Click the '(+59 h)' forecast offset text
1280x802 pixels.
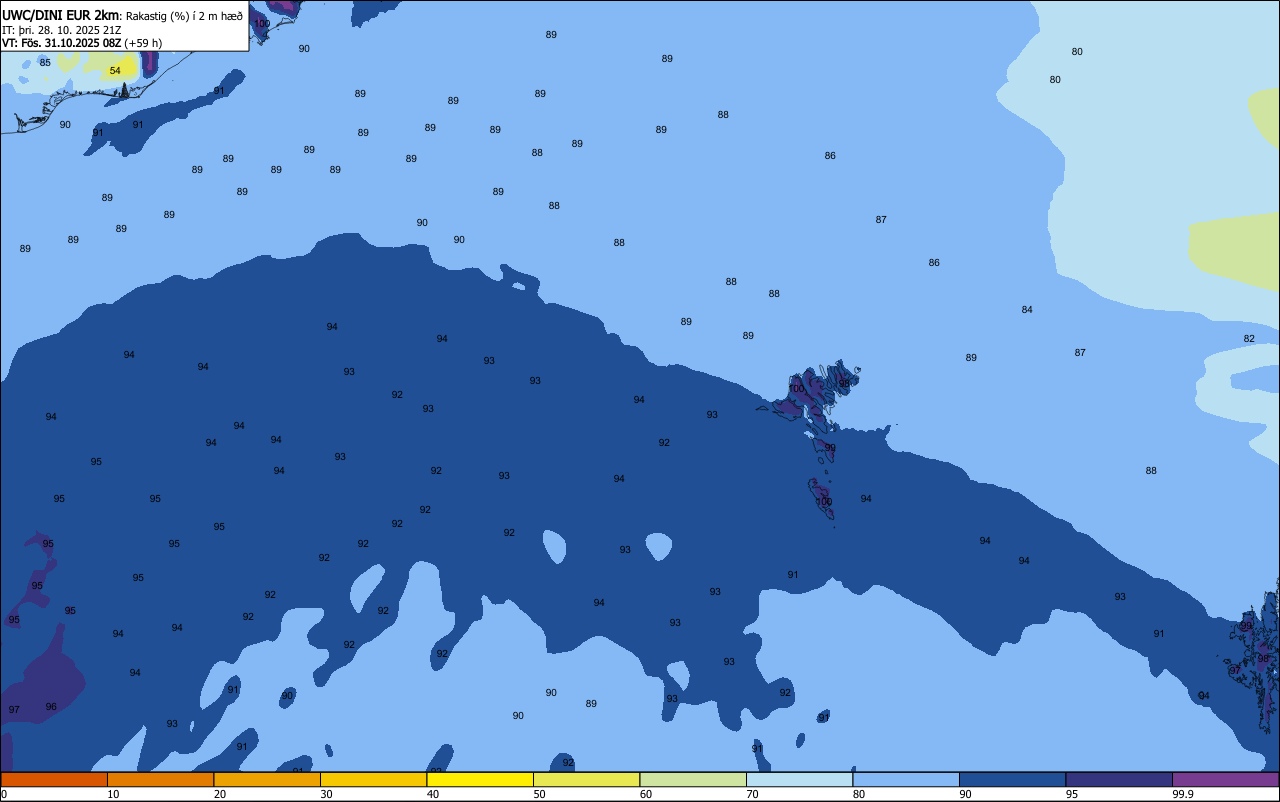coord(143,43)
